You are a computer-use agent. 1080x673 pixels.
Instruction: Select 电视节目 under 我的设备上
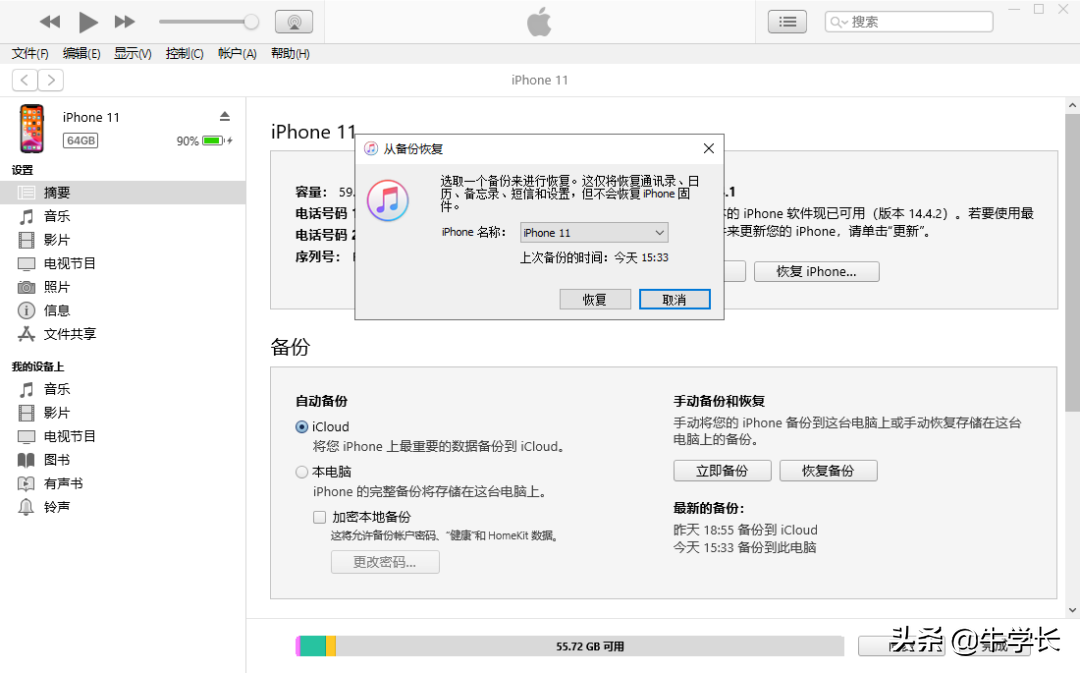pyautogui.click(x=123, y=436)
